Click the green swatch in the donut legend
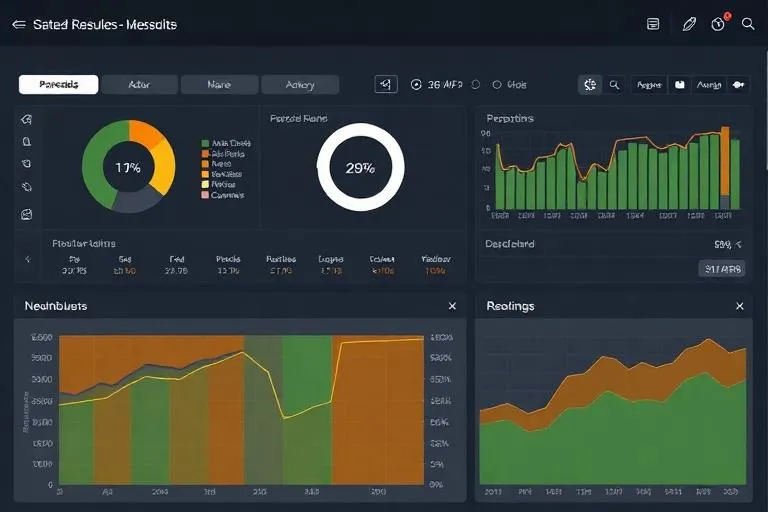The image size is (768, 512). (205, 143)
